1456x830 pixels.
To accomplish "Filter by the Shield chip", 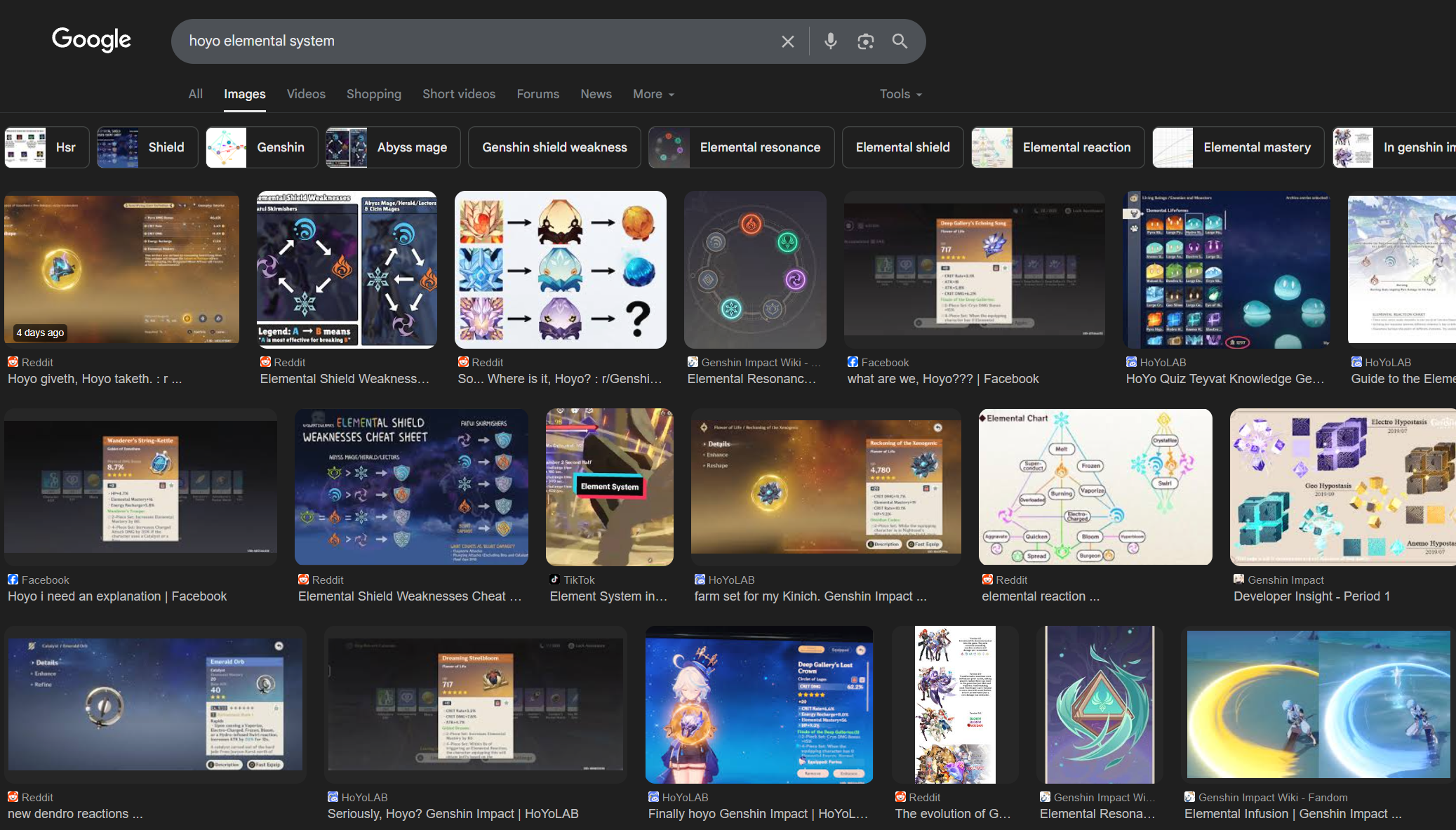I will (x=147, y=147).
